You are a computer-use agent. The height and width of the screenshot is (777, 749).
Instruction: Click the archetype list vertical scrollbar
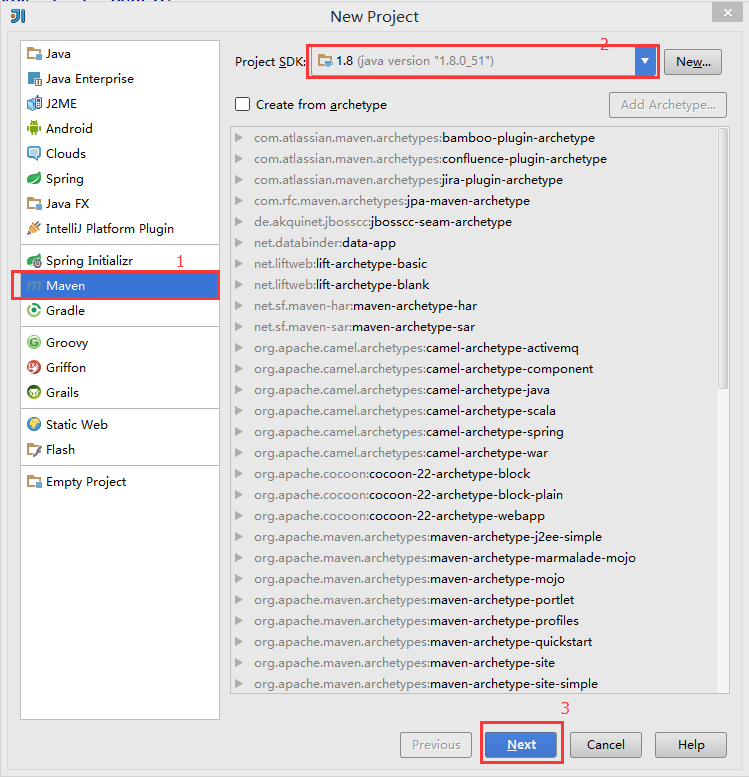[723, 258]
